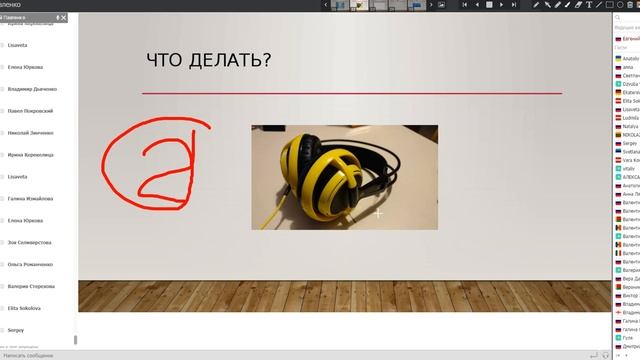640x360 pixels.
Task: Click the left panel vertical scrollbar
Action: tap(75, 340)
